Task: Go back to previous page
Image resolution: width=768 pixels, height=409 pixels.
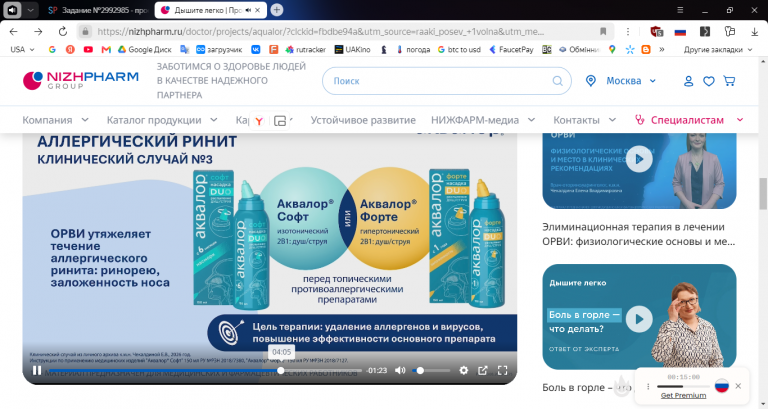Action: click(x=13, y=31)
